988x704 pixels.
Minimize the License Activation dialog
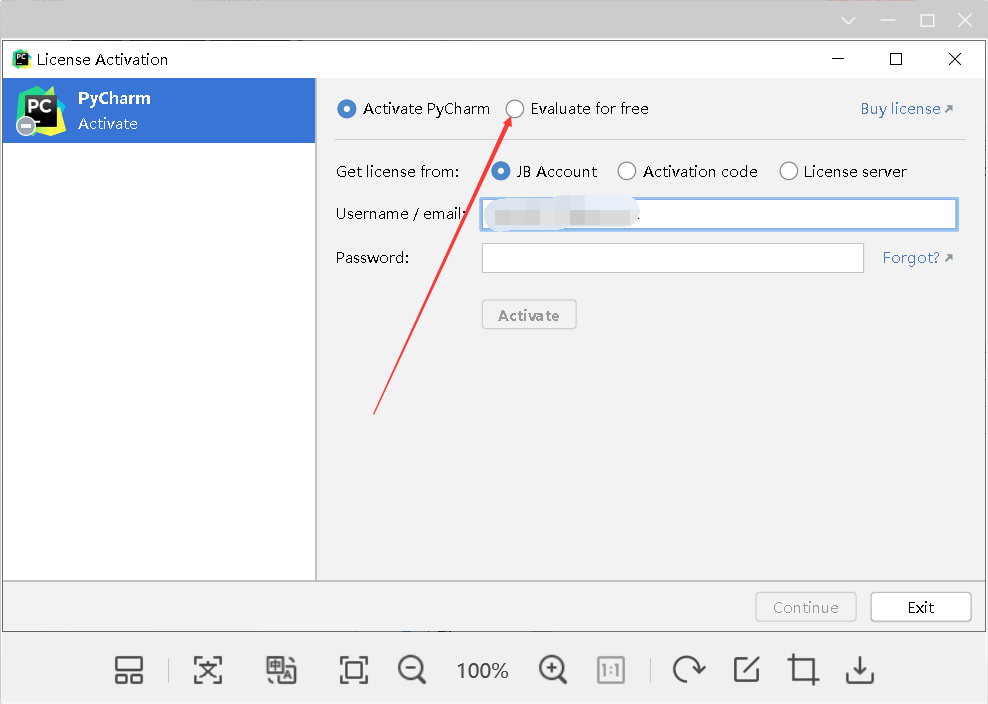click(x=838, y=59)
